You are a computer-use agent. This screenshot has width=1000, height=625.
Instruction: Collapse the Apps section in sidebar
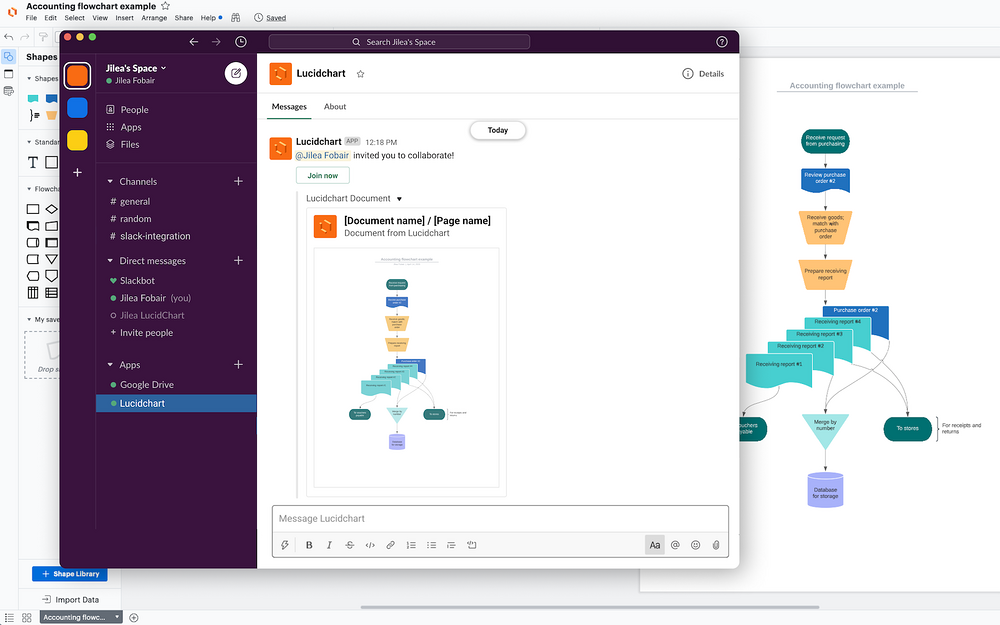pyautogui.click(x=110, y=365)
